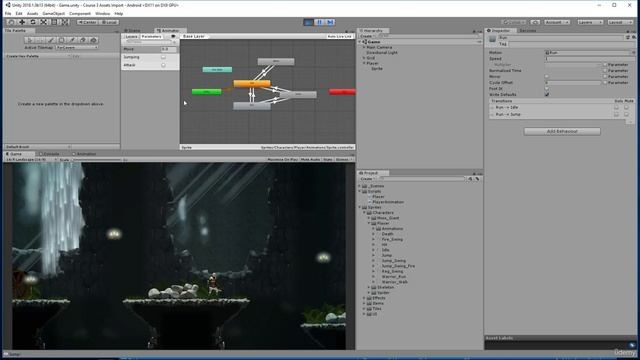This screenshot has height=360, width=640.
Task: Click the Project search by type icon
Action: [x=470, y=179]
